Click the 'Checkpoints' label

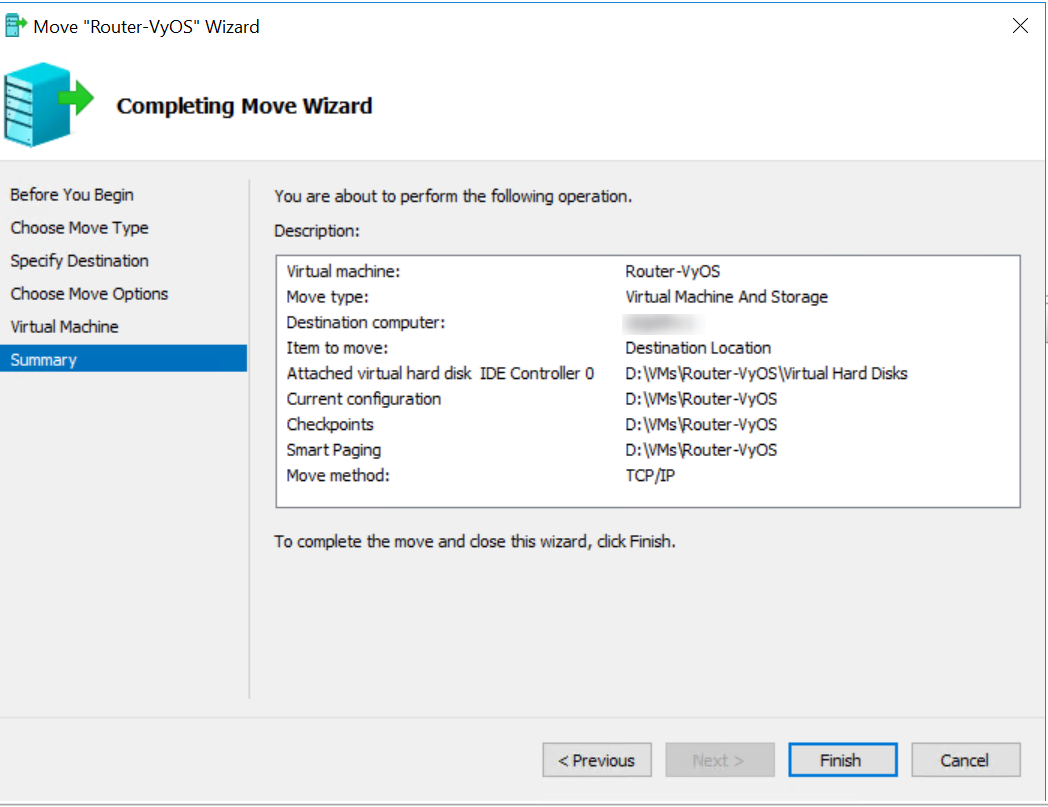(x=330, y=425)
